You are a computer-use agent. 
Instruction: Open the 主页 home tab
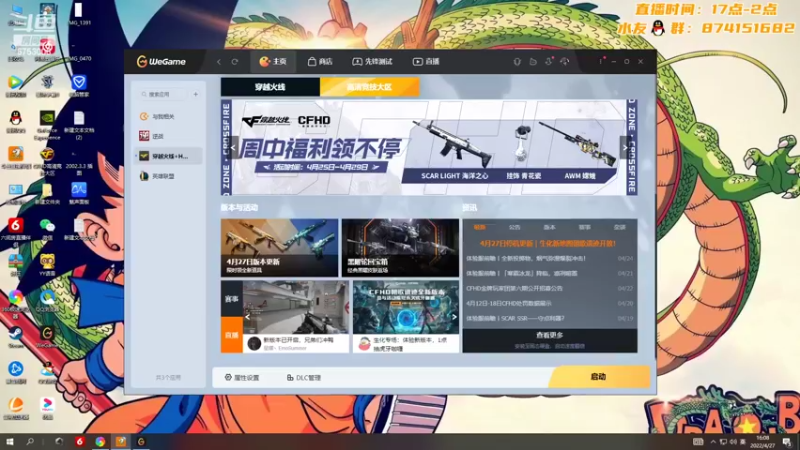pos(273,62)
